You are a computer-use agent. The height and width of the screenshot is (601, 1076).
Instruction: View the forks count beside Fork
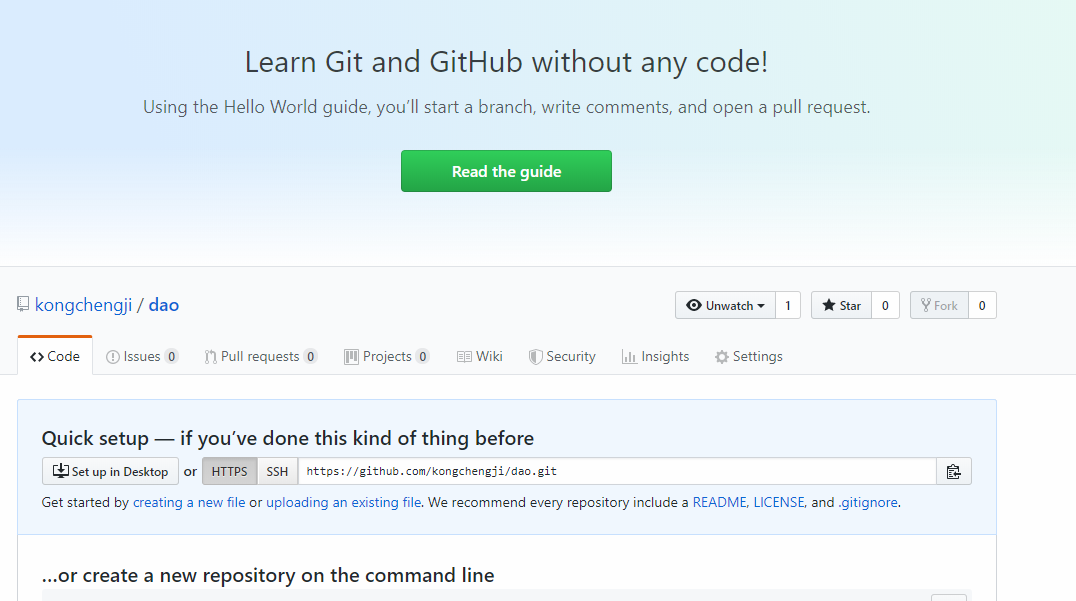[982, 305]
